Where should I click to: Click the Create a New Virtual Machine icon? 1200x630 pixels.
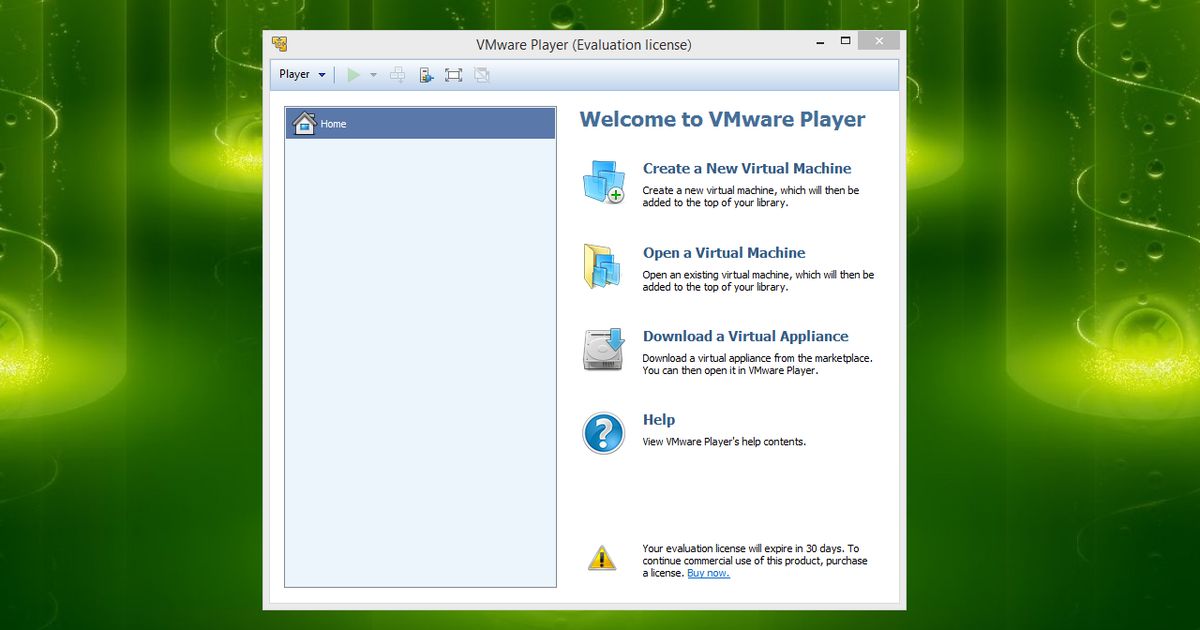(603, 182)
